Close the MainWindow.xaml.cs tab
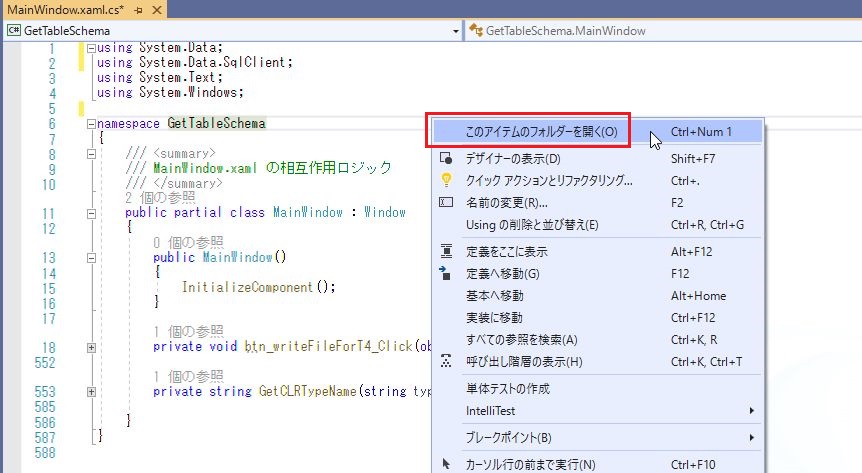The width and height of the screenshot is (862, 473). (x=157, y=10)
